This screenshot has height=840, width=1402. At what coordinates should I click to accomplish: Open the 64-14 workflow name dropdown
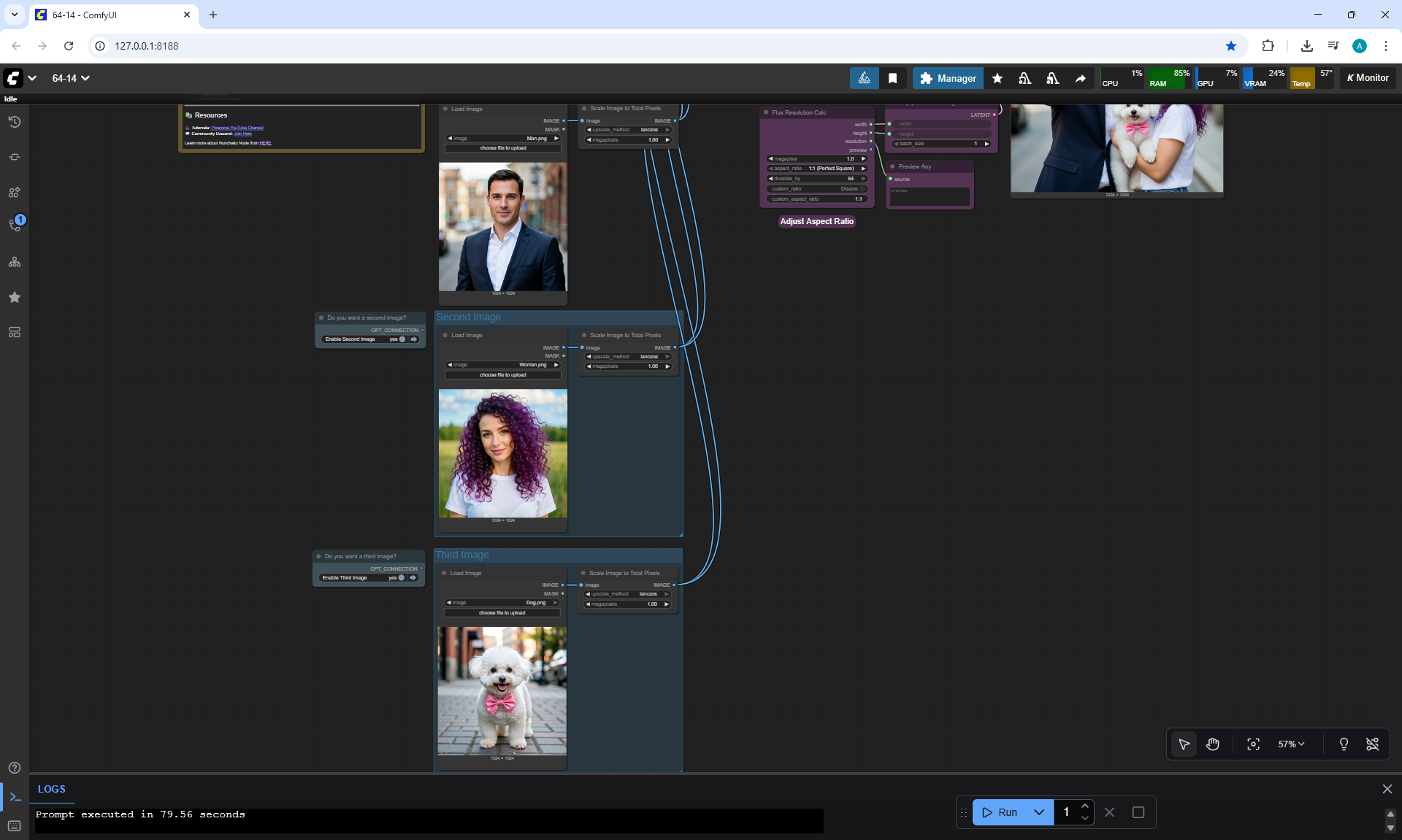pyautogui.click(x=71, y=78)
